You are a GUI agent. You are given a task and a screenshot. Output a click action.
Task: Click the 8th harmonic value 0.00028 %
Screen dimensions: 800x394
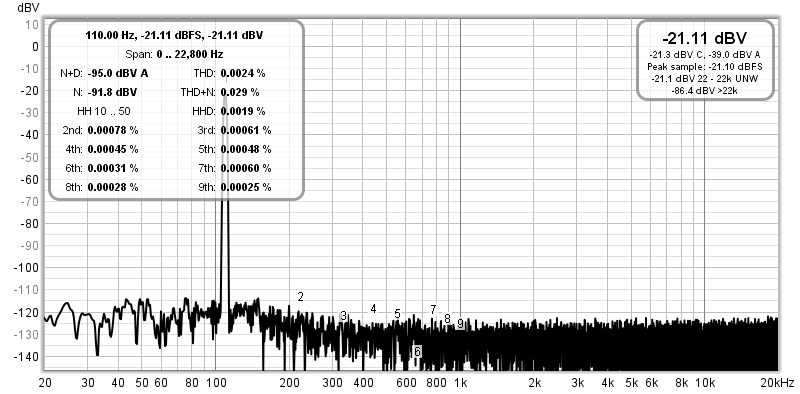[x=113, y=187]
